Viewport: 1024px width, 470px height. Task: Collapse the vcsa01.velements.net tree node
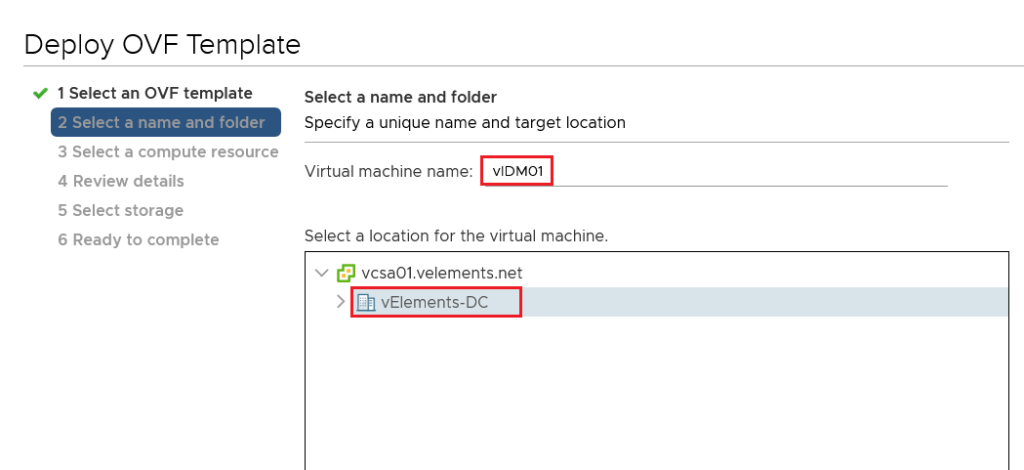[321, 273]
